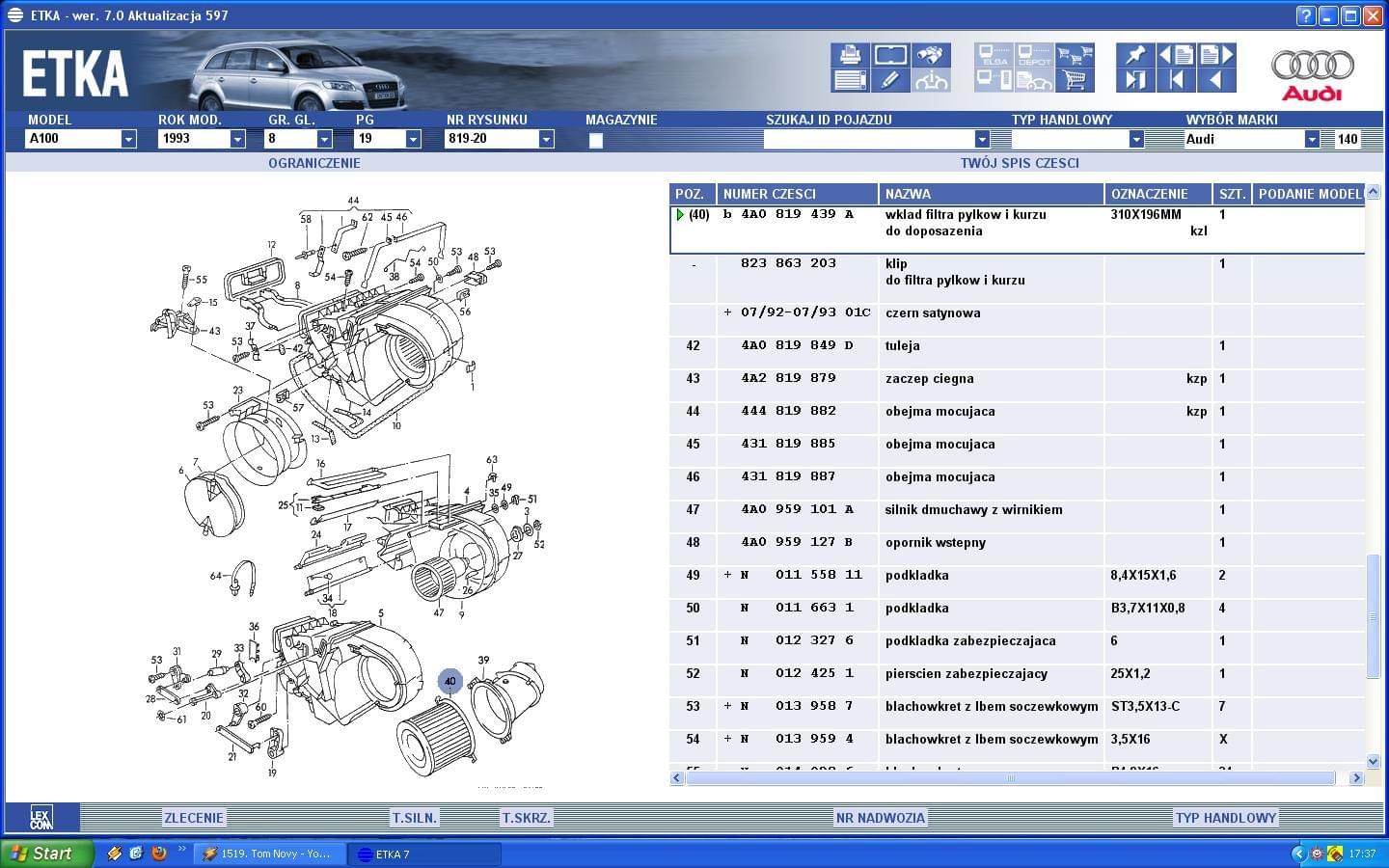Click the NAZWA column header

(992, 194)
